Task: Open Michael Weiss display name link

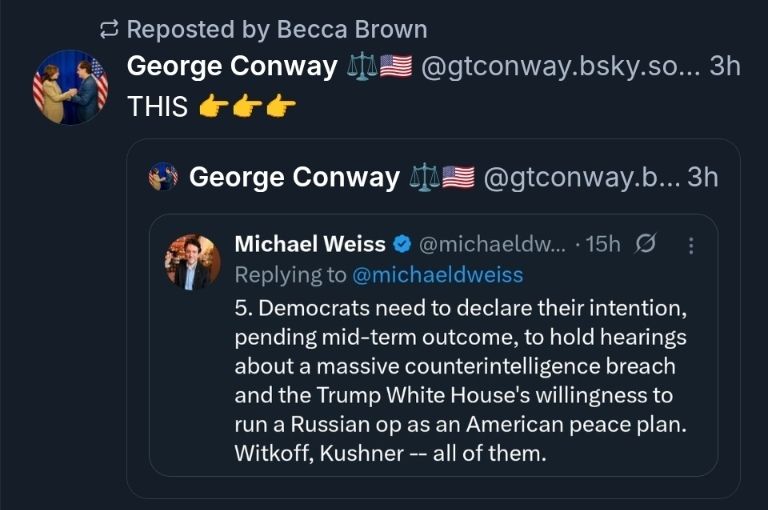Action: 309,244
